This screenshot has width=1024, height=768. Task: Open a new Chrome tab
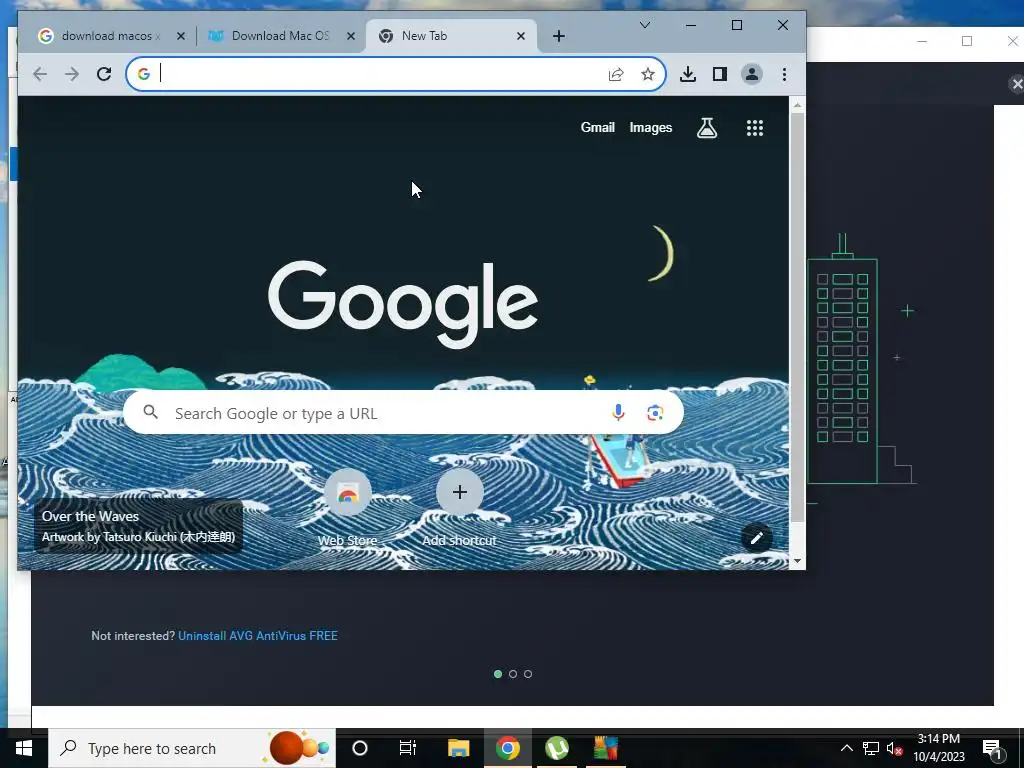pyautogui.click(x=558, y=36)
